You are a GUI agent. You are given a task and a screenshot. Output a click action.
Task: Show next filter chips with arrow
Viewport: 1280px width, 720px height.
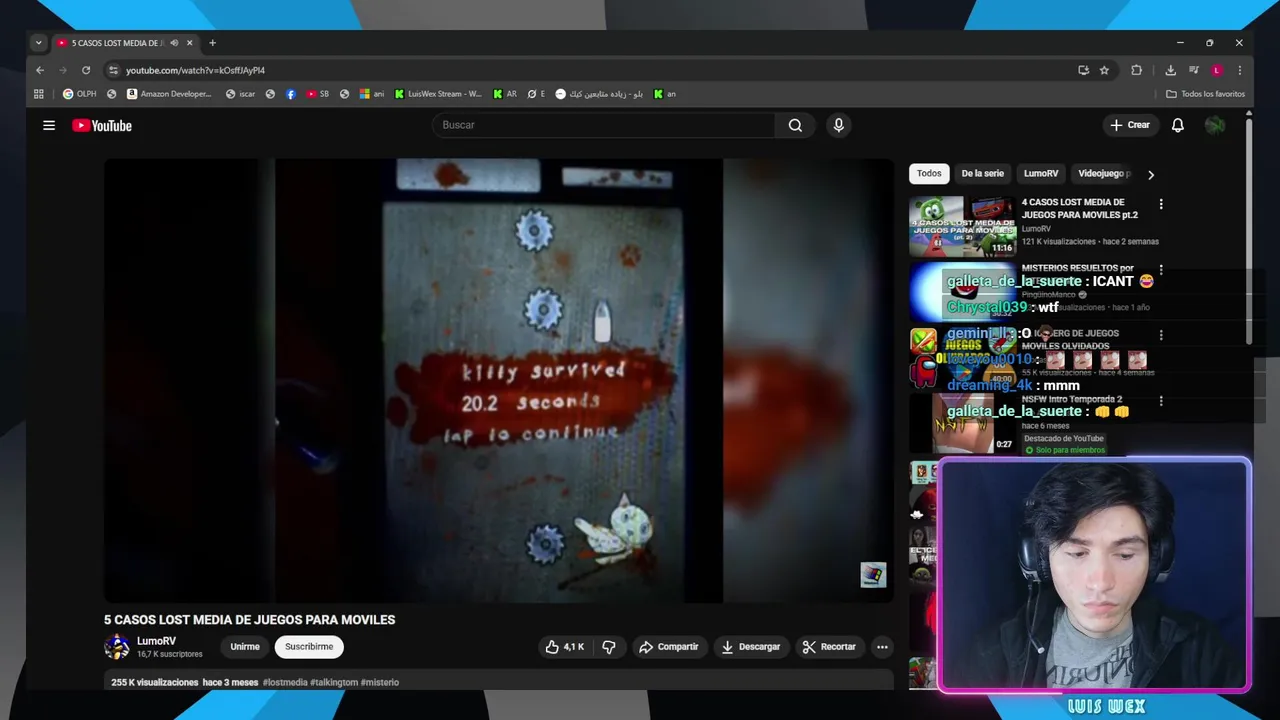tap(1151, 174)
